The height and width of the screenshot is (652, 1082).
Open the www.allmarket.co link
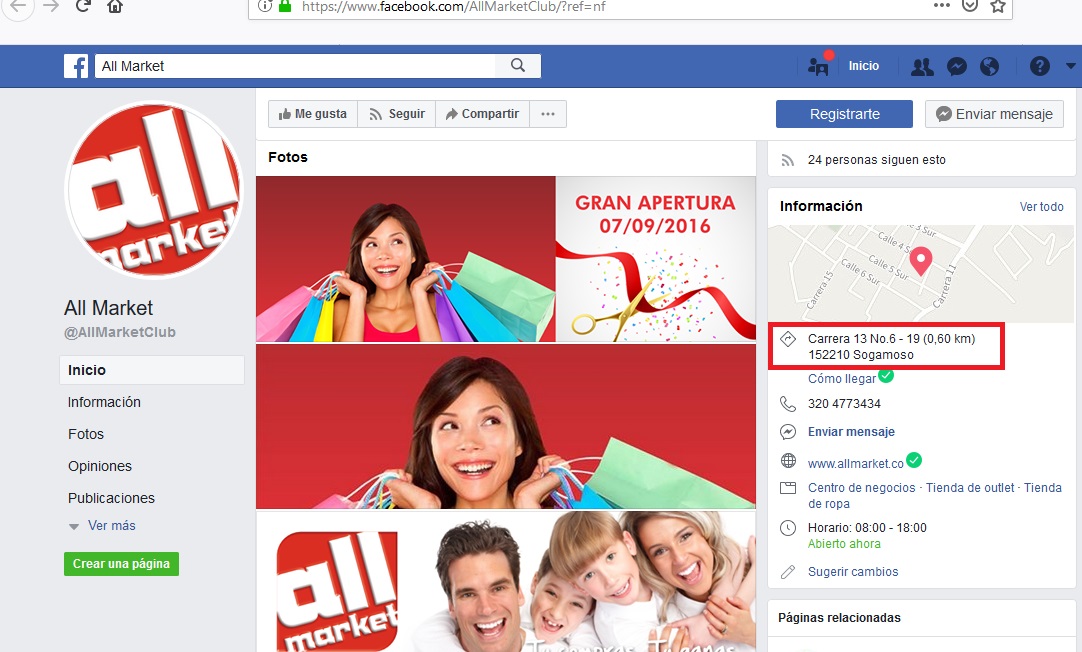[x=856, y=464]
